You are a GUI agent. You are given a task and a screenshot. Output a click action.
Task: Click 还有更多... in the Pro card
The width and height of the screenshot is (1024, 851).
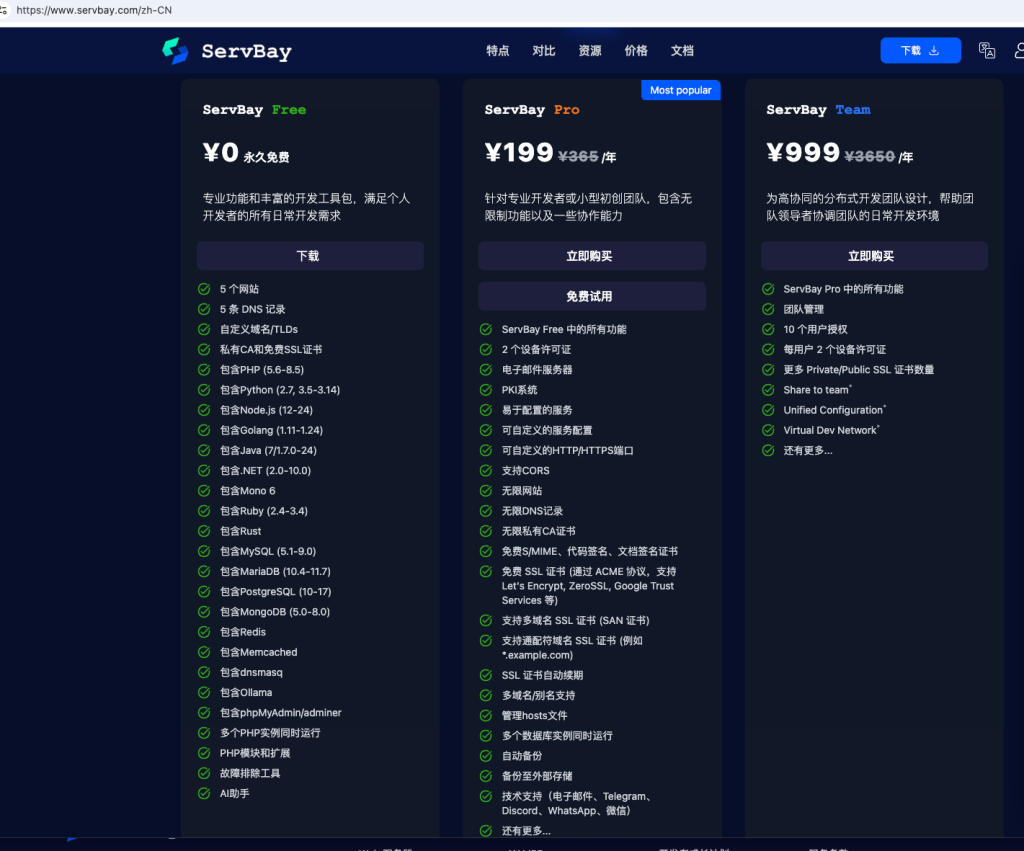pos(526,831)
